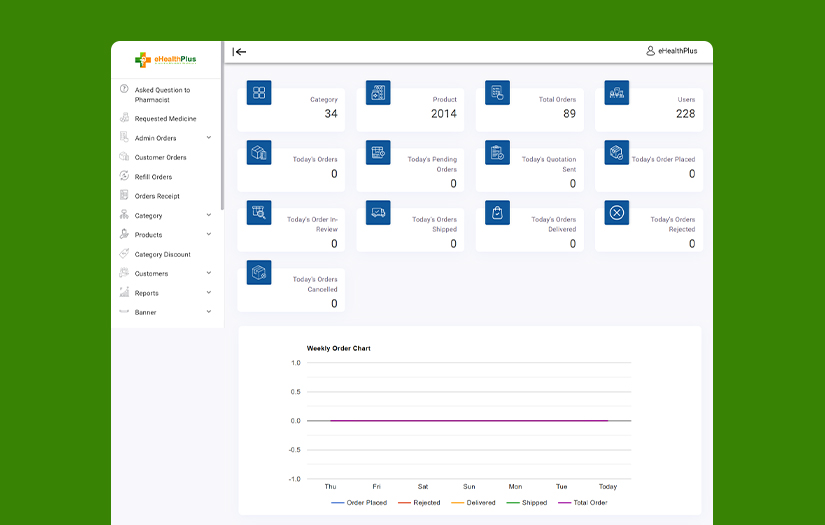Screen dimensions: 825x525
Task: Open eHealthPlus user profile icon
Action: [650, 51]
